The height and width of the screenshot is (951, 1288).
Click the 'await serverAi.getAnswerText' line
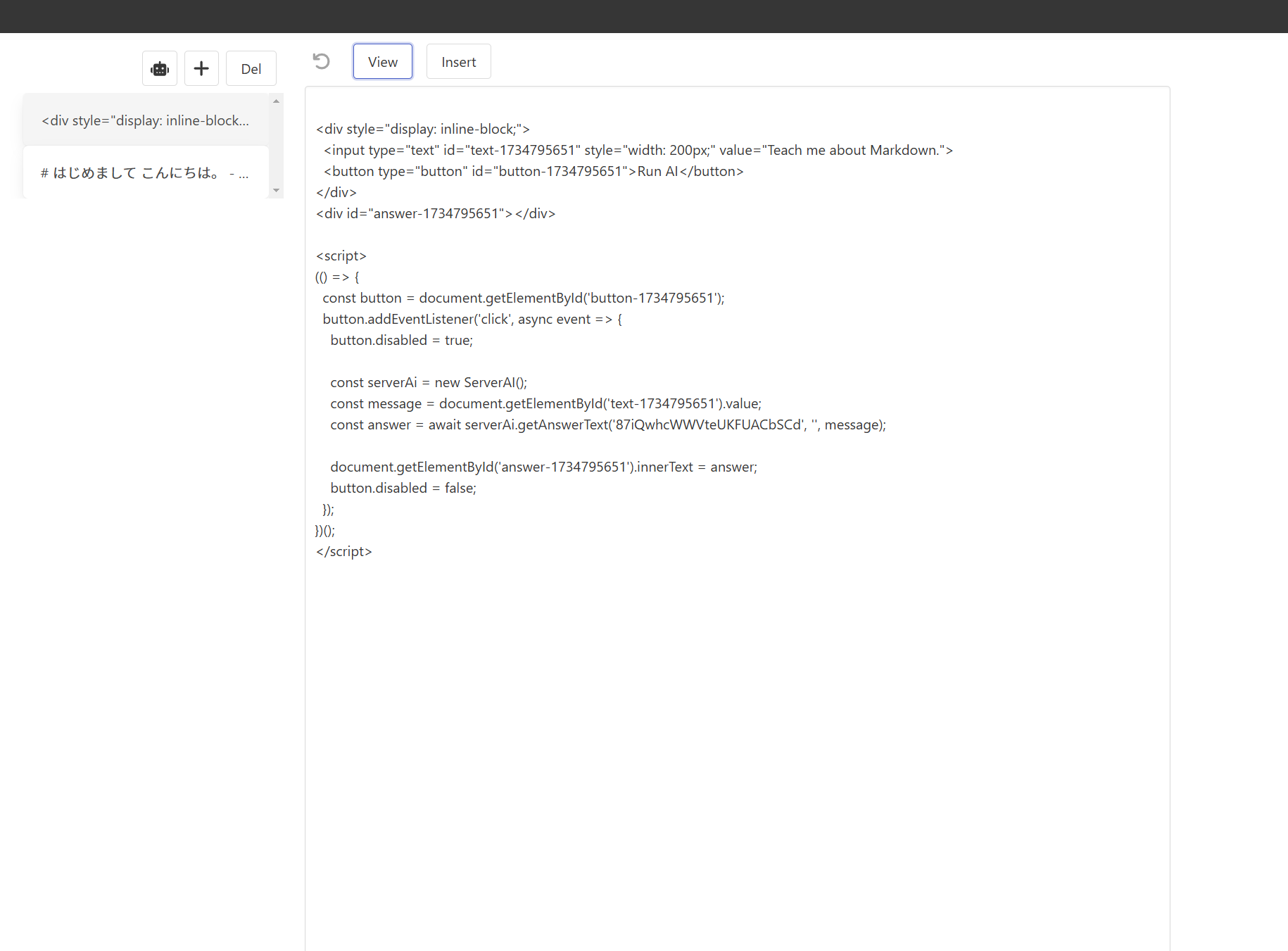click(x=608, y=424)
